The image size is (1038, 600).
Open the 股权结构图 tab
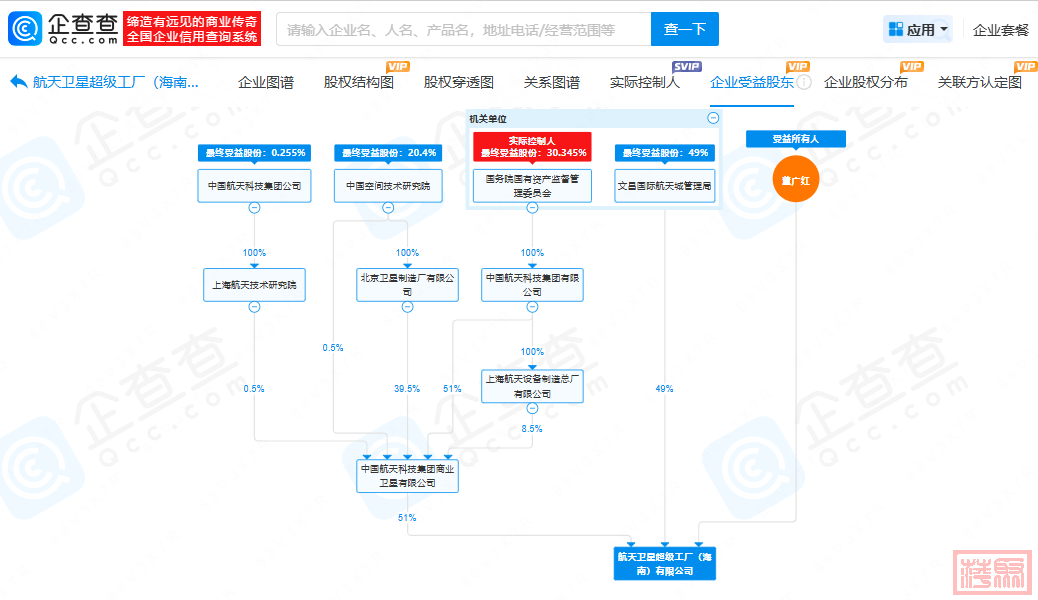(x=359, y=82)
